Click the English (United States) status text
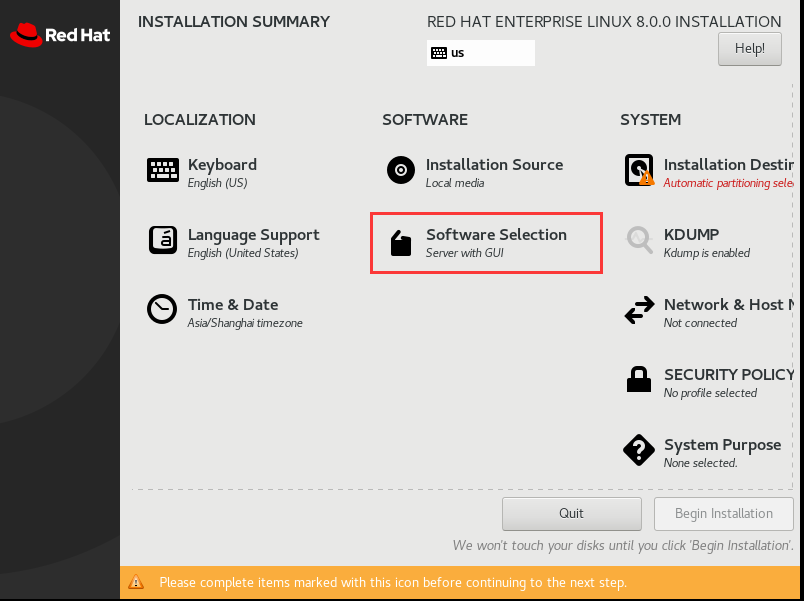 243,253
